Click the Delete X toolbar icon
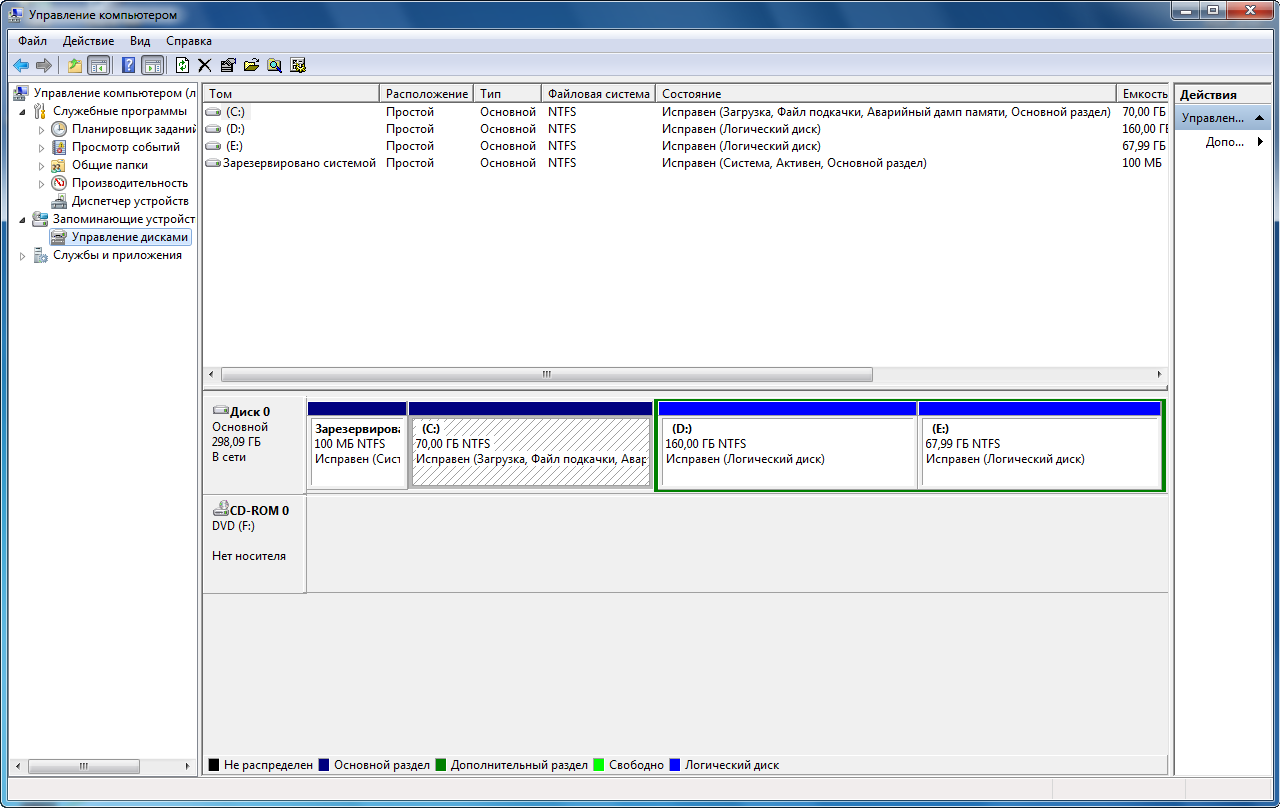 (204, 65)
